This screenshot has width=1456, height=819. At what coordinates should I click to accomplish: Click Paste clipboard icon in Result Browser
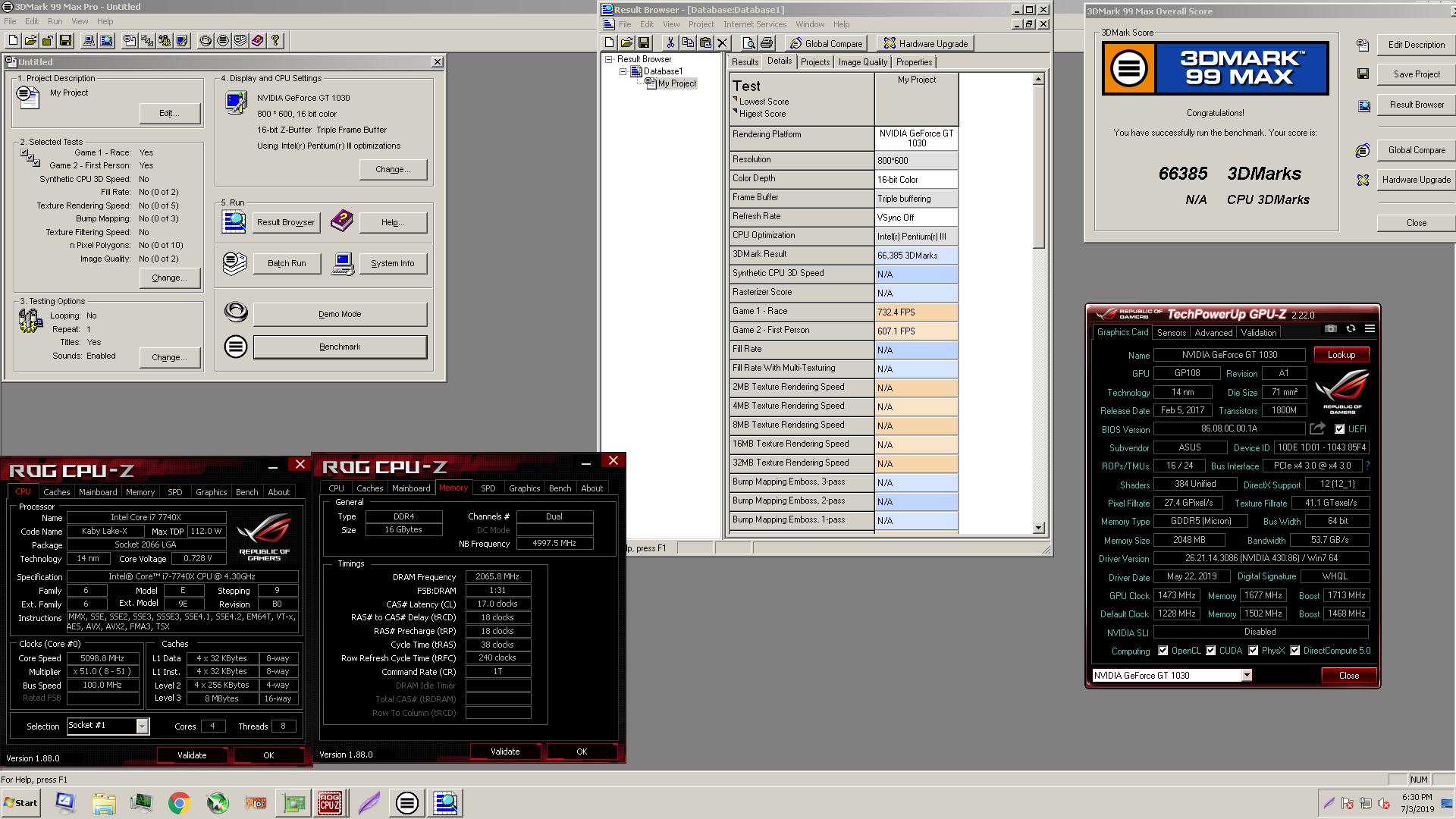(x=705, y=43)
